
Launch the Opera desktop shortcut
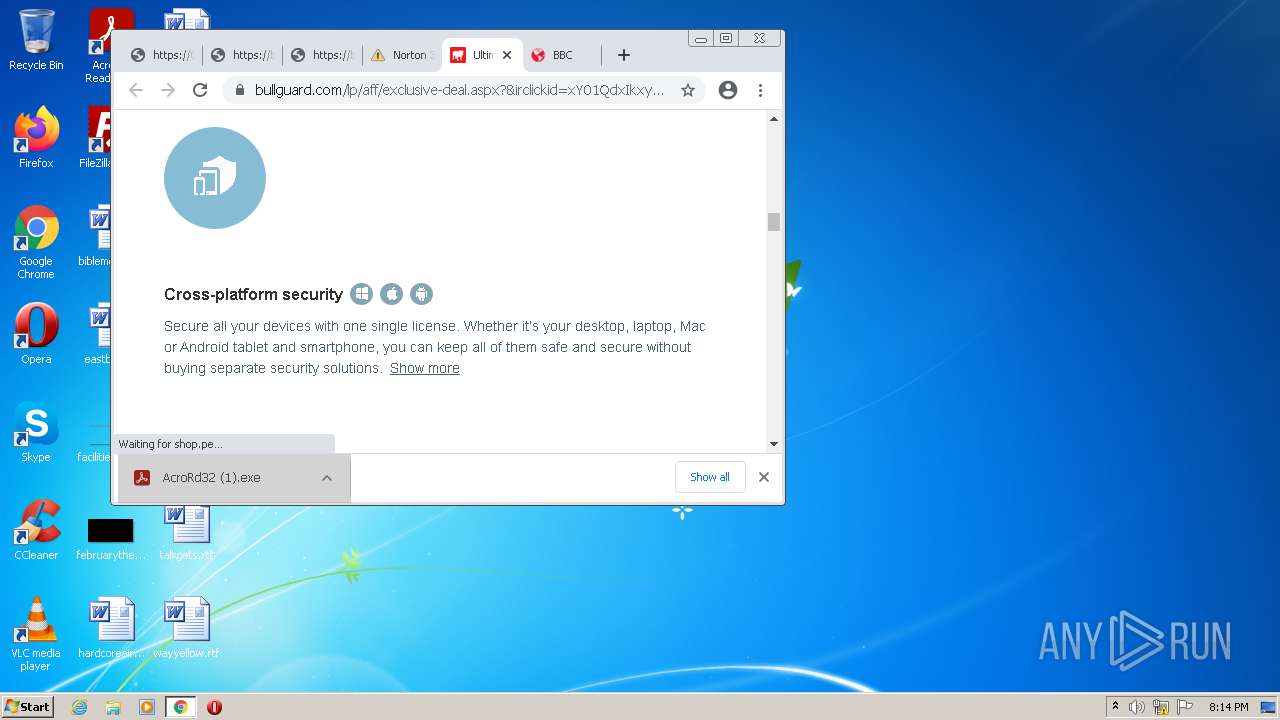36,334
